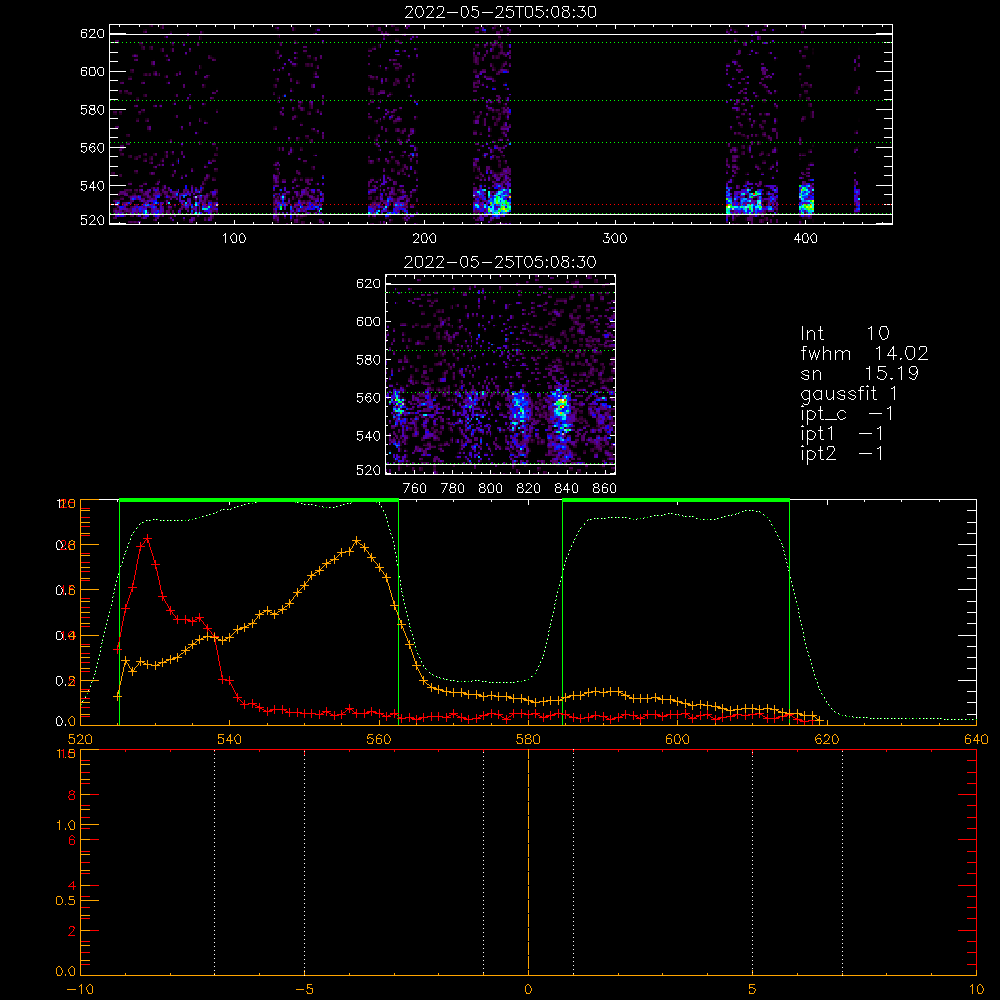
Task: Click the orange dashed vertical line at zero
Action: click(528, 862)
